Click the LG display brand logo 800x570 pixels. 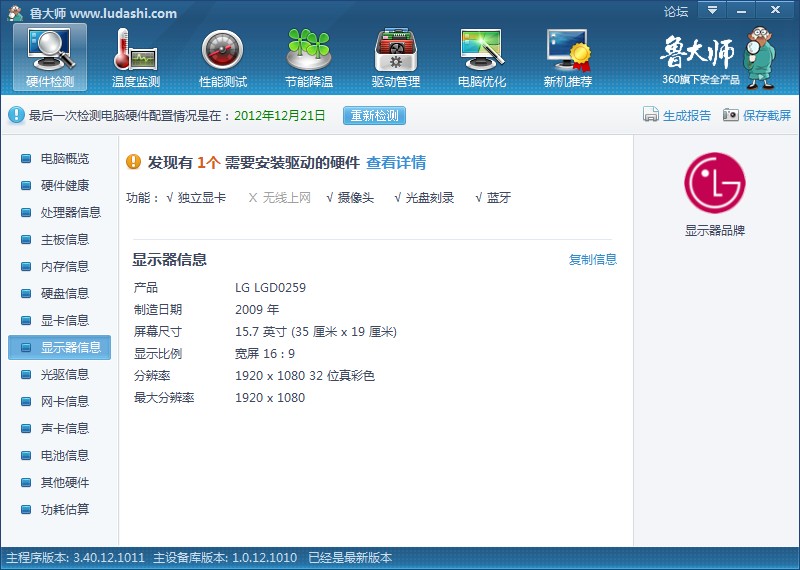coord(714,182)
